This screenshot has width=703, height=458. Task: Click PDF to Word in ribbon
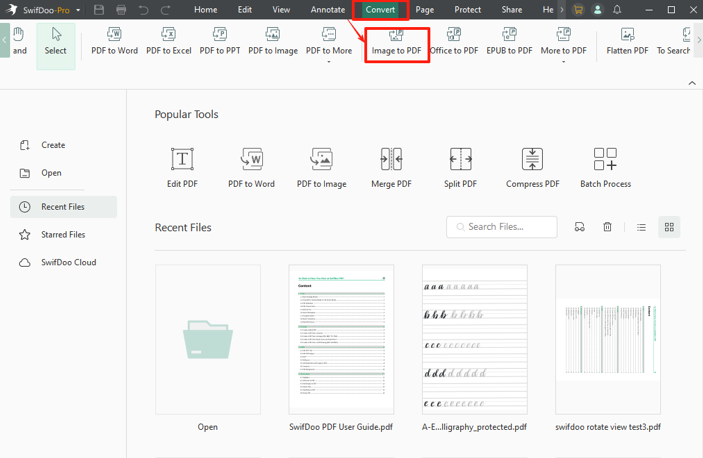pyautogui.click(x=114, y=41)
